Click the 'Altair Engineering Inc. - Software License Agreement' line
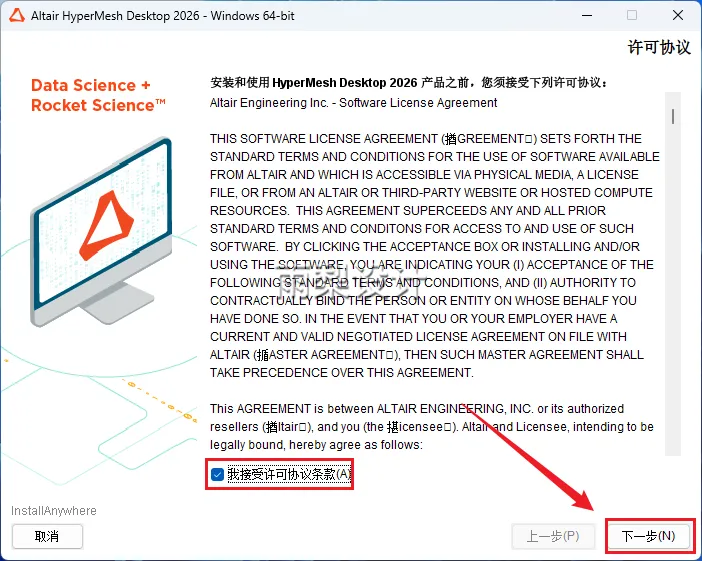This screenshot has height=561, width=702. (x=353, y=103)
